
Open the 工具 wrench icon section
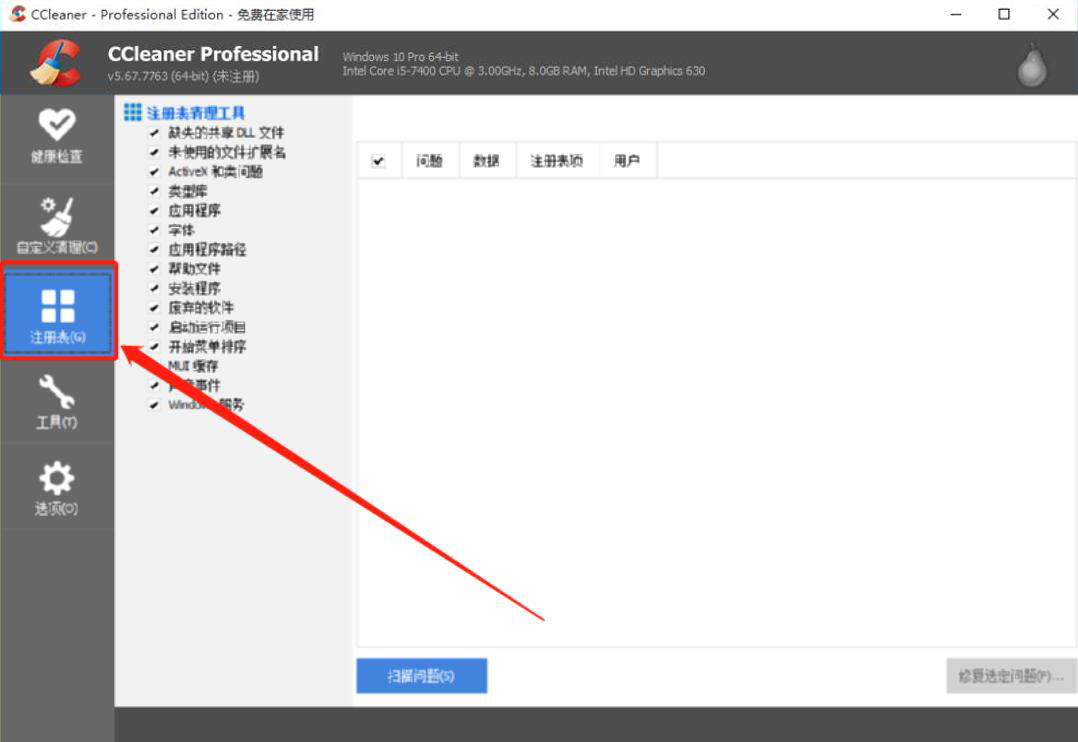56,402
